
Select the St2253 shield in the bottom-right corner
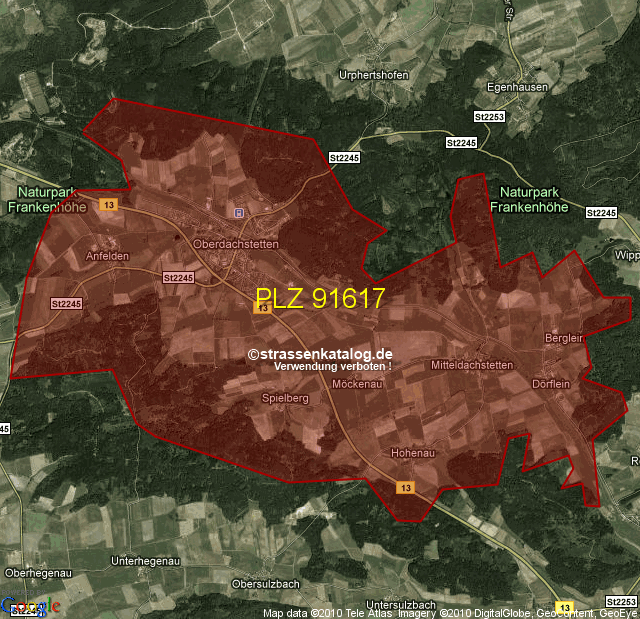621,601
